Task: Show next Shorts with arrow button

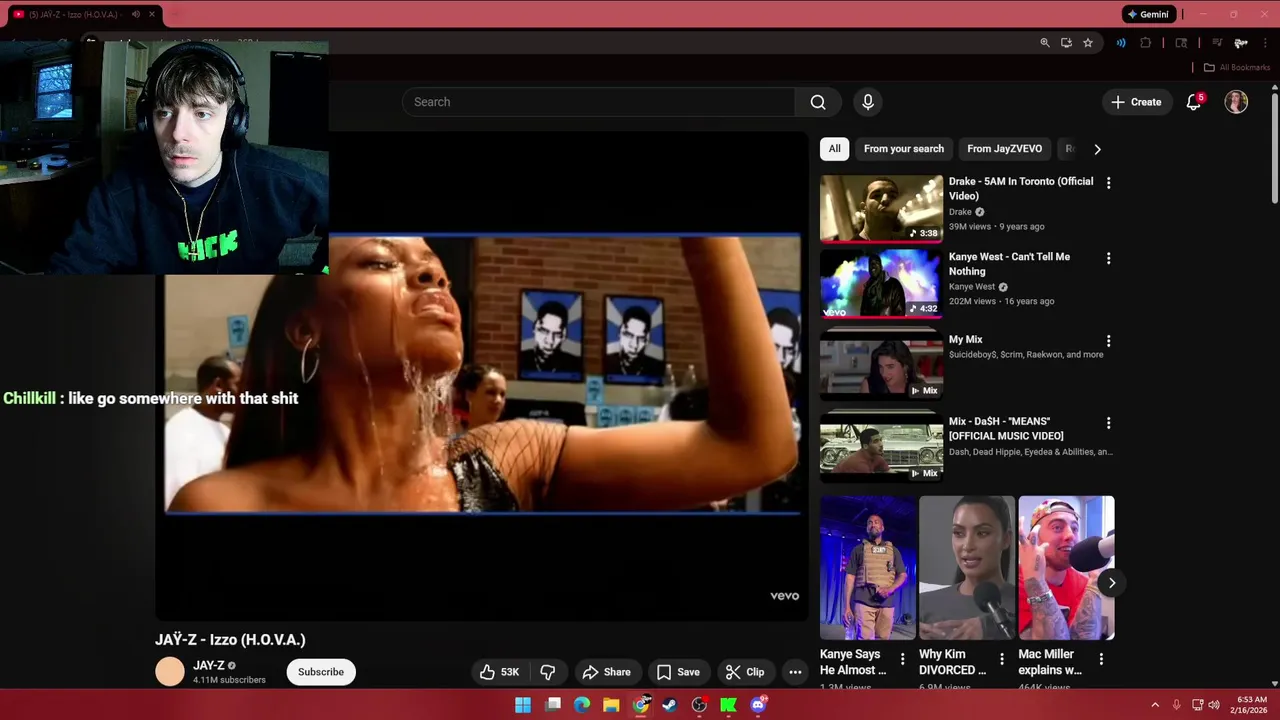Action: pos(1111,583)
